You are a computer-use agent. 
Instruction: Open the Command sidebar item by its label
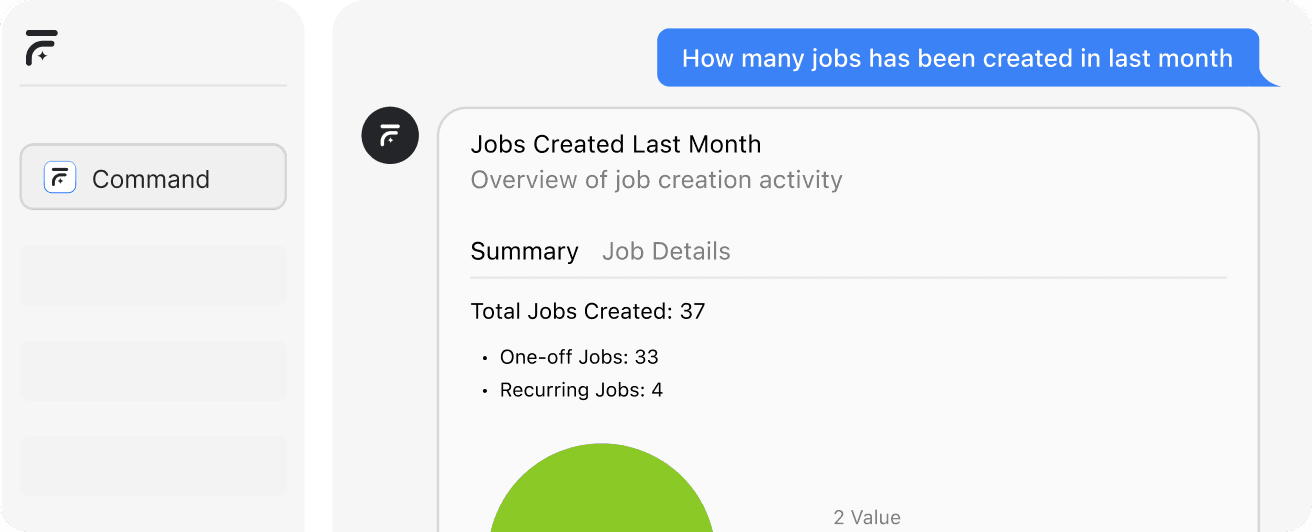coord(151,179)
